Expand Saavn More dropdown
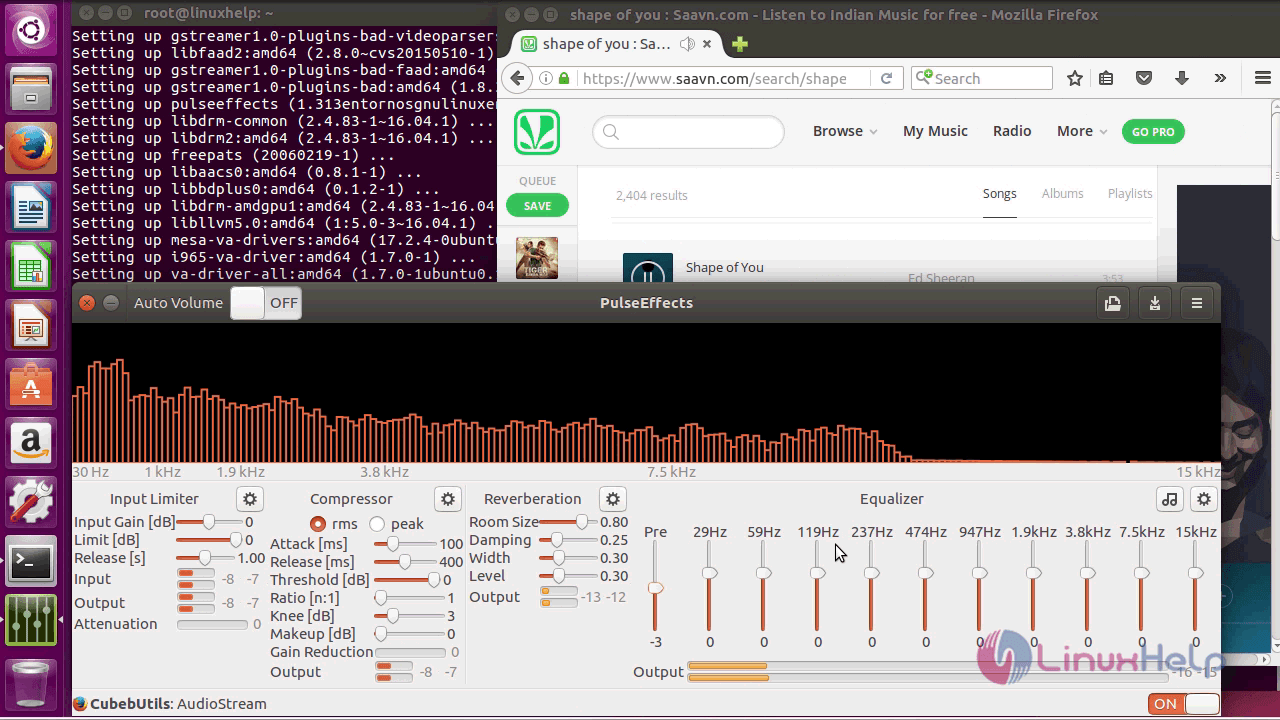The image size is (1280, 720). click(1082, 131)
